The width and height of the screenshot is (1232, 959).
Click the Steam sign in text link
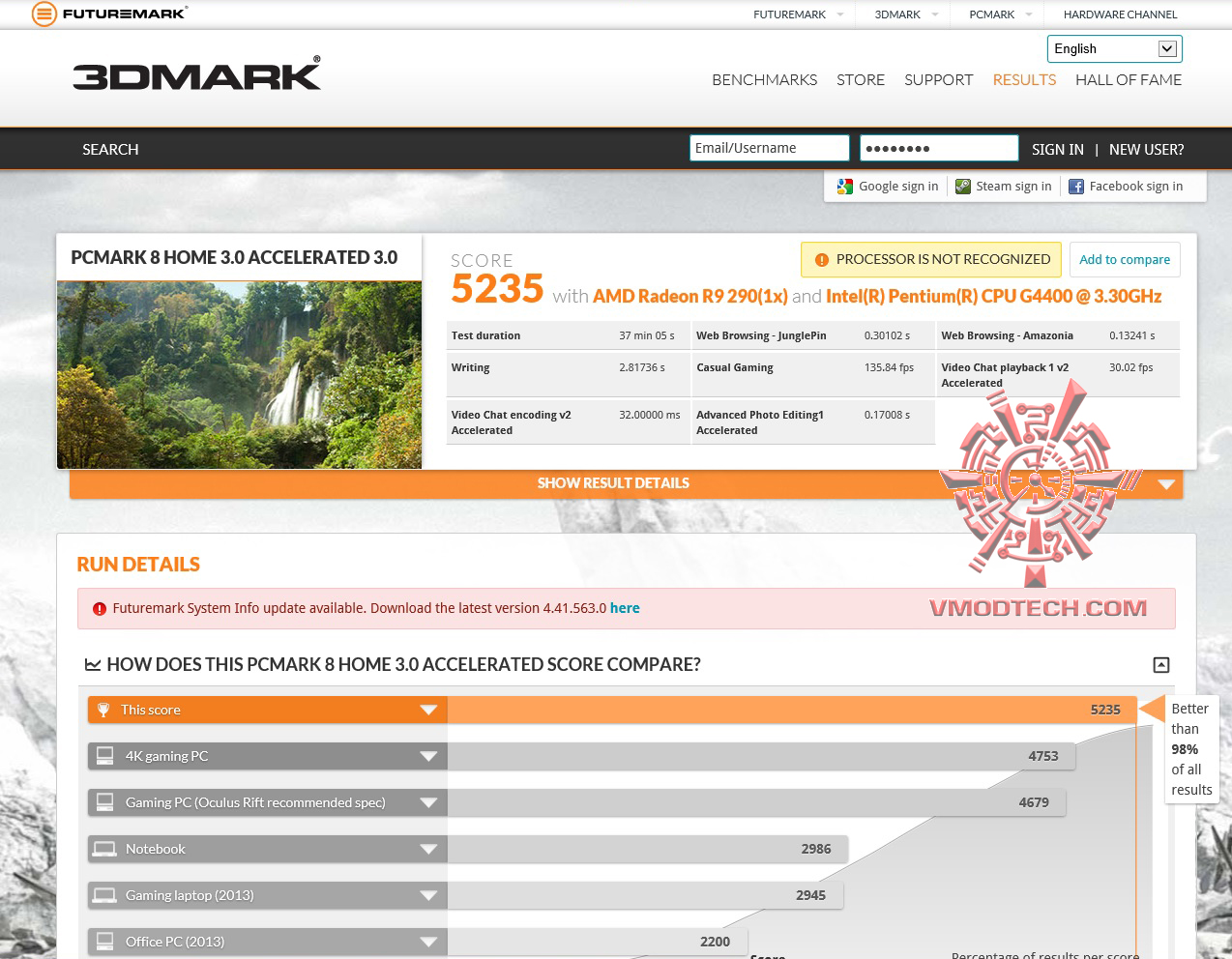point(1013,187)
